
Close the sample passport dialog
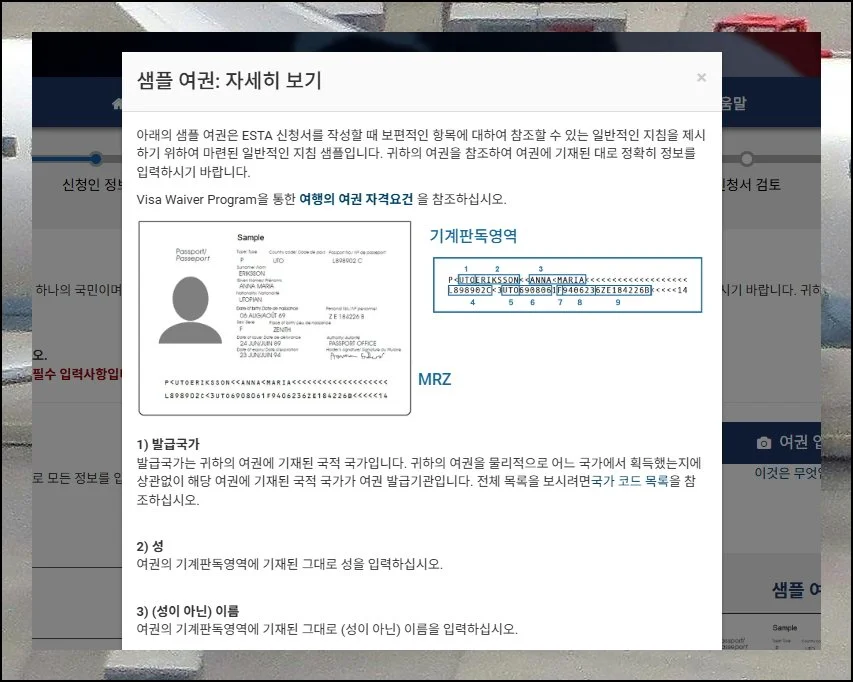[701, 78]
